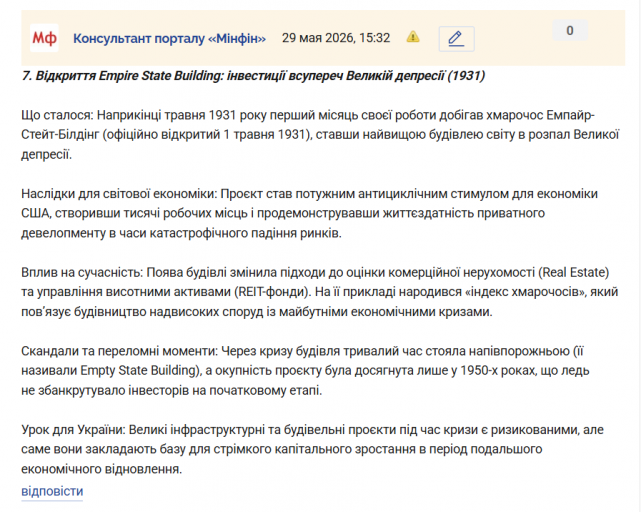
Task: Click the comment rating counter showing 0
Action: pos(569,30)
